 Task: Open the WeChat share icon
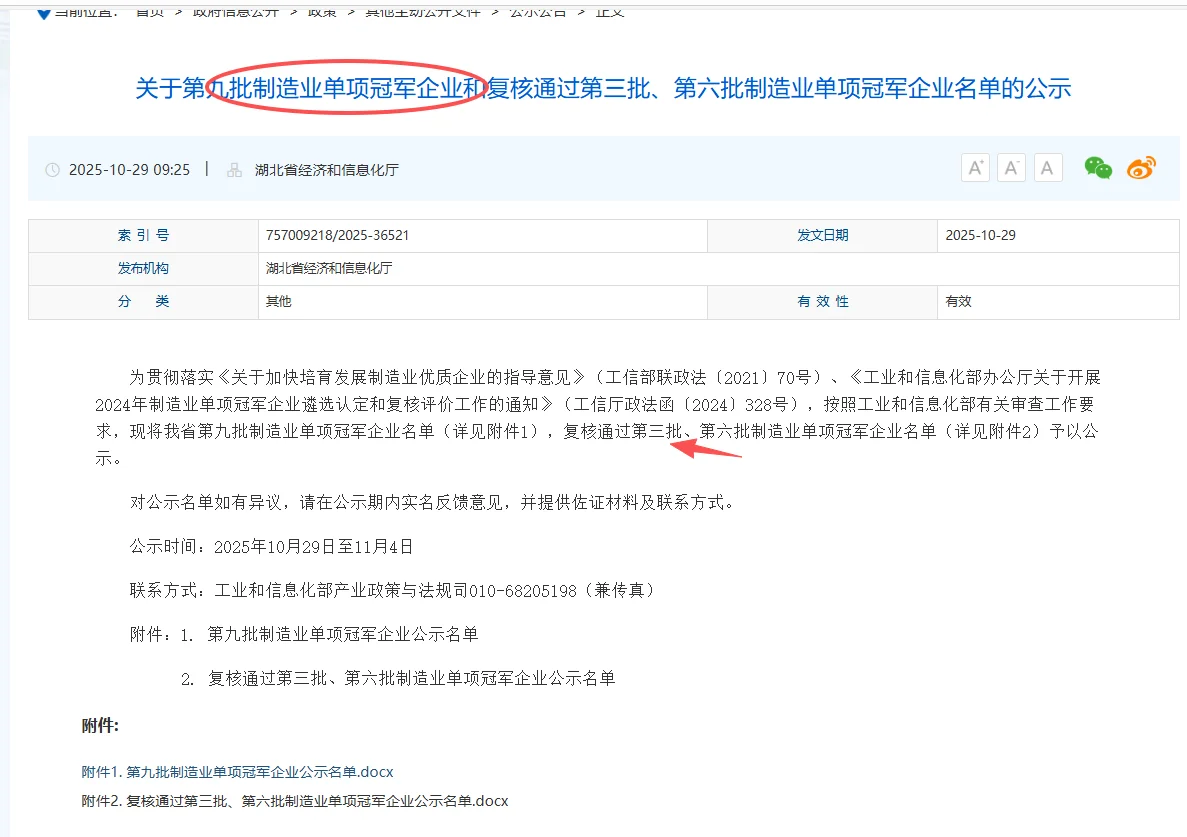1097,168
